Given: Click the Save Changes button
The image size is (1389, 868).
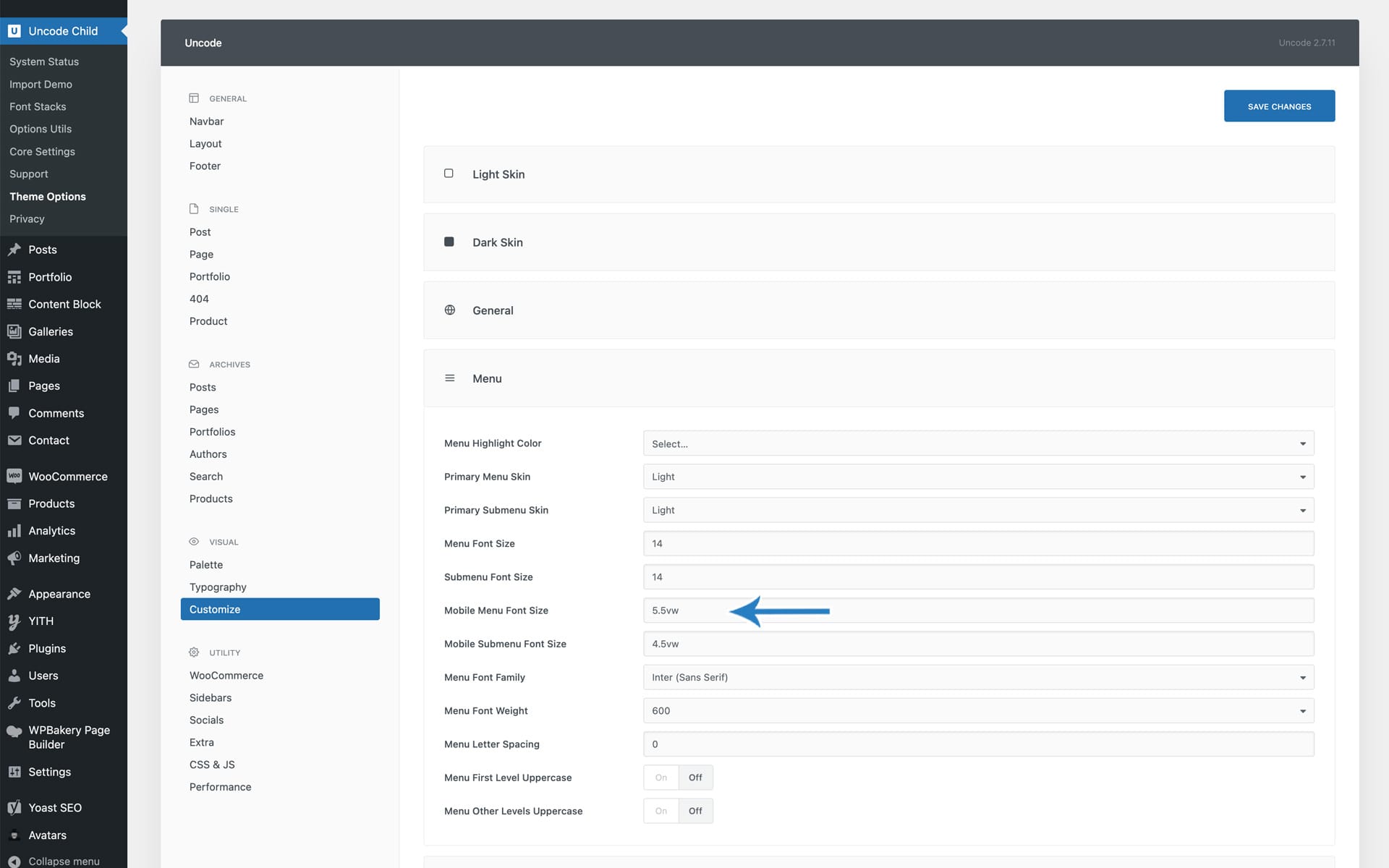Looking at the screenshot, I should click(x=1278, y=106).
